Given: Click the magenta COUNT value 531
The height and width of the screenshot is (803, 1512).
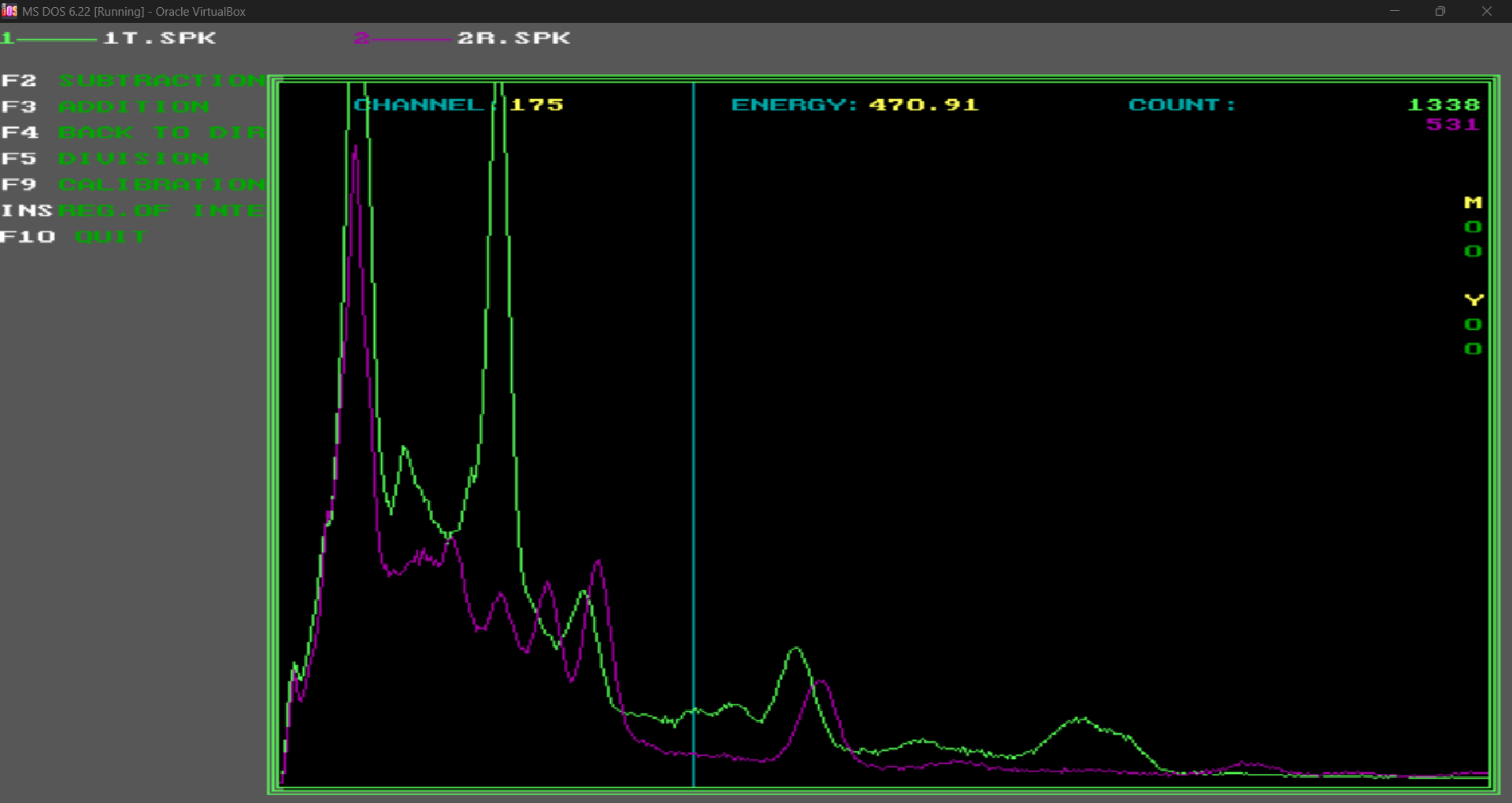Looking at the screenshot, I should [x=1453, y=124].
